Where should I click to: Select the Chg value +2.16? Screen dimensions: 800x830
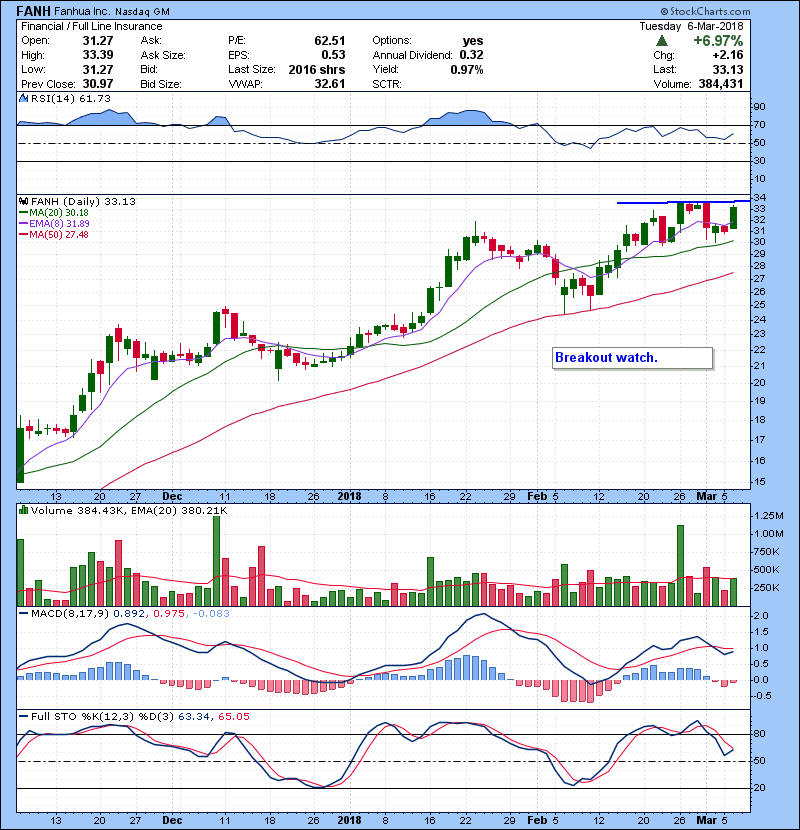(727, 55)
